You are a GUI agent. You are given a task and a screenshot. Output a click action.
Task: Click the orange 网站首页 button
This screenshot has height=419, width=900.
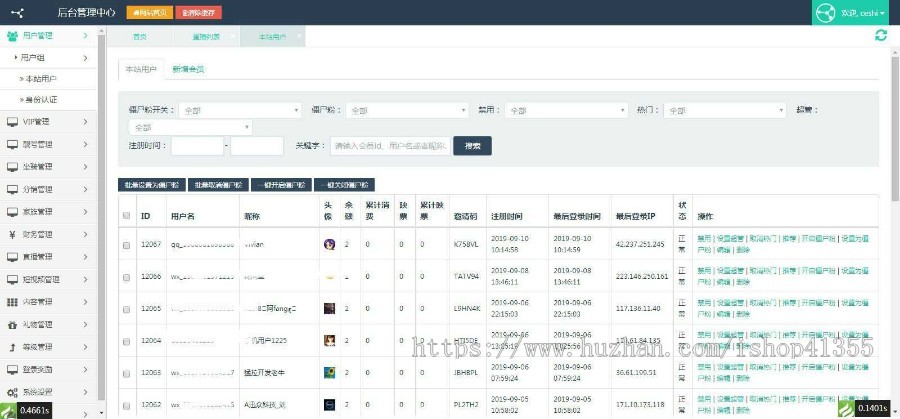click(x=149, y=13)
